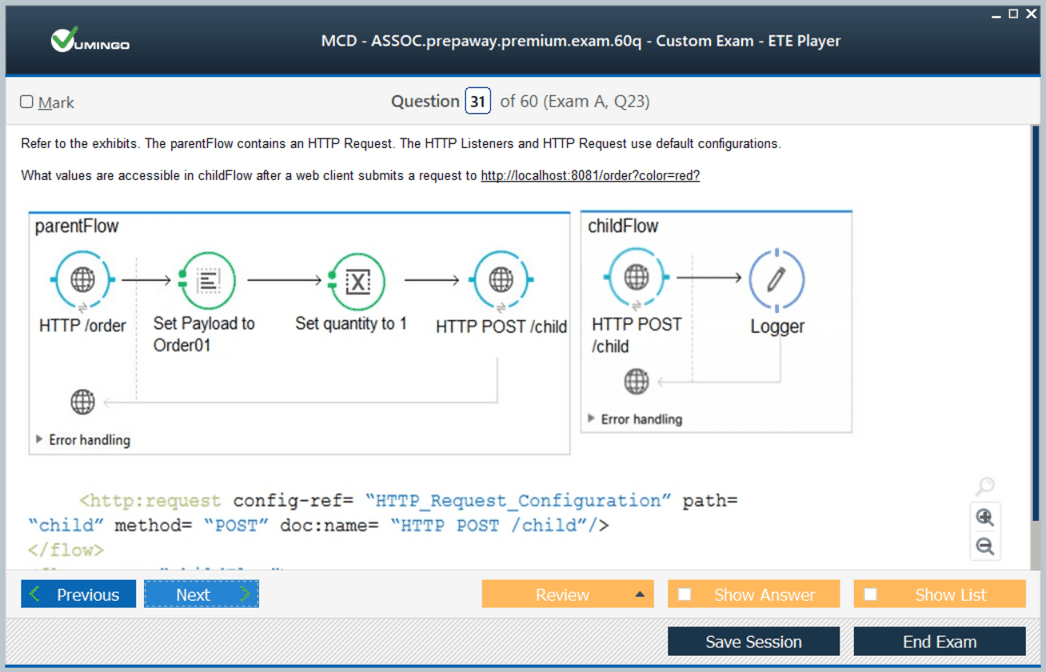Tick the Show Answer checkbox
Screen dimensions: 1046x672
tap(684, 594)
